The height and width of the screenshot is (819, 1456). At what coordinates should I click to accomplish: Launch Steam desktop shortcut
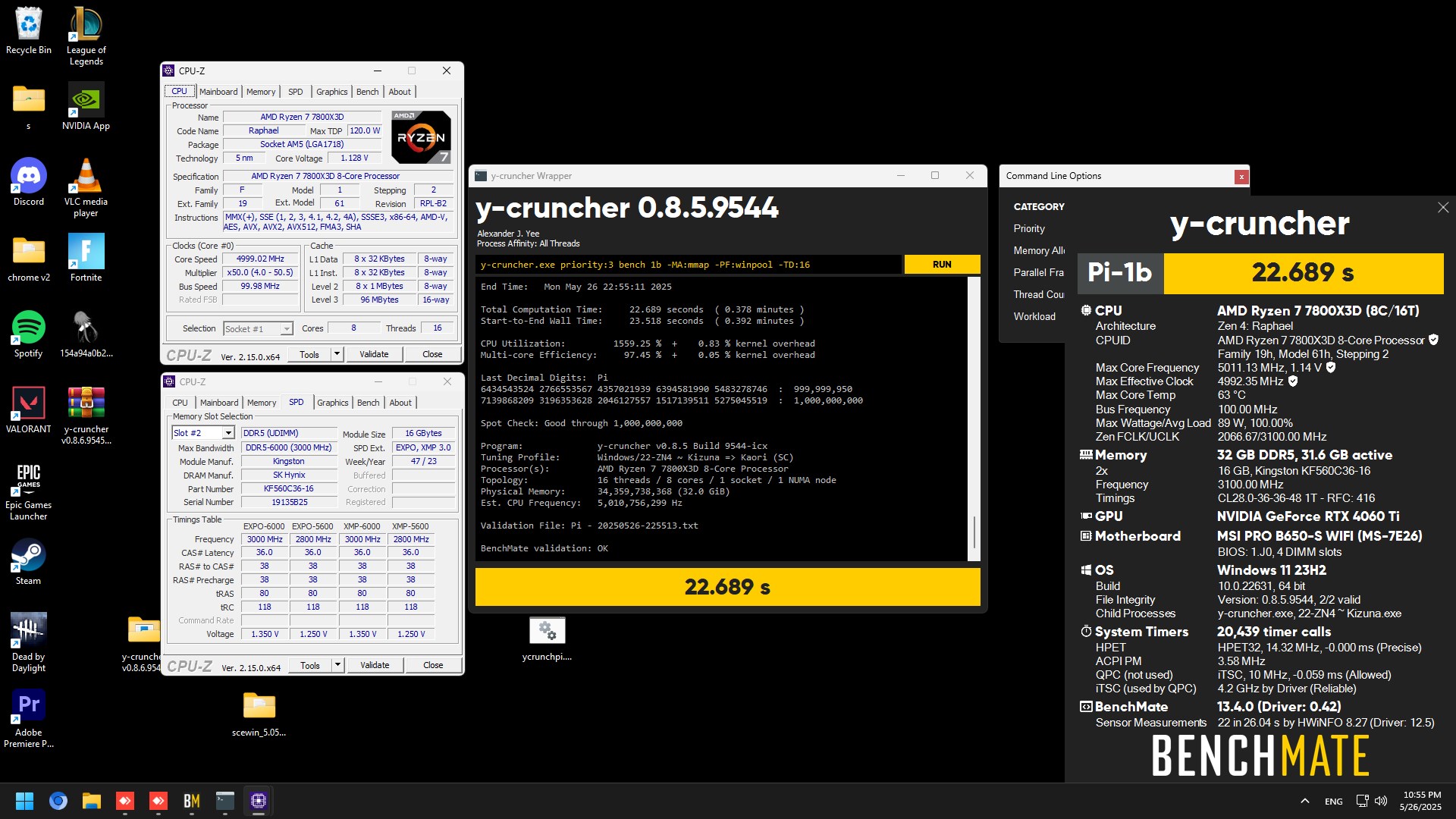29,562
